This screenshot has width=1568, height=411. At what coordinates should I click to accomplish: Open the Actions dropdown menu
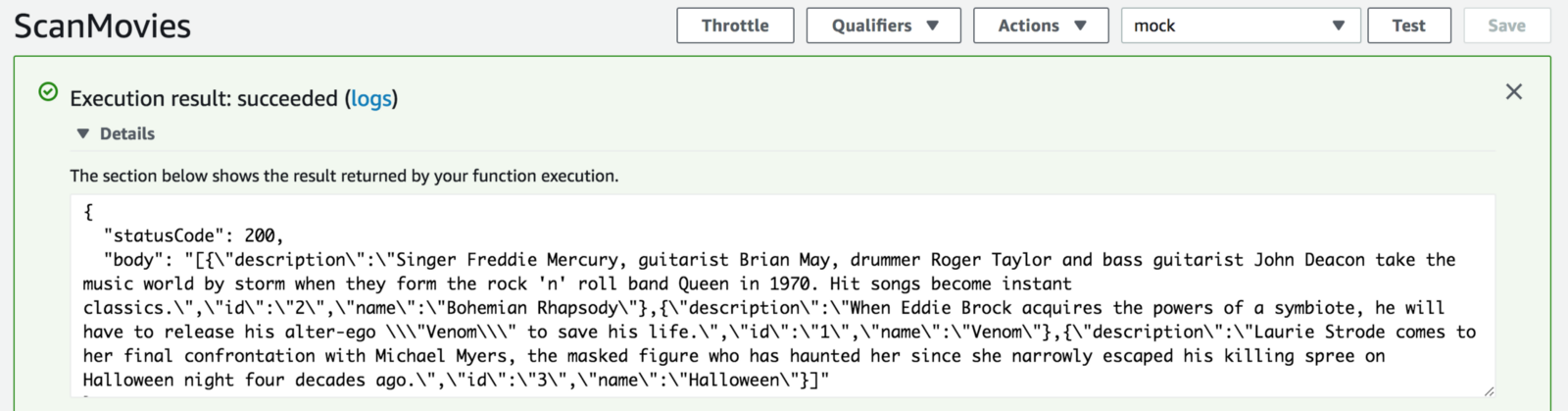pos(1041,26)
